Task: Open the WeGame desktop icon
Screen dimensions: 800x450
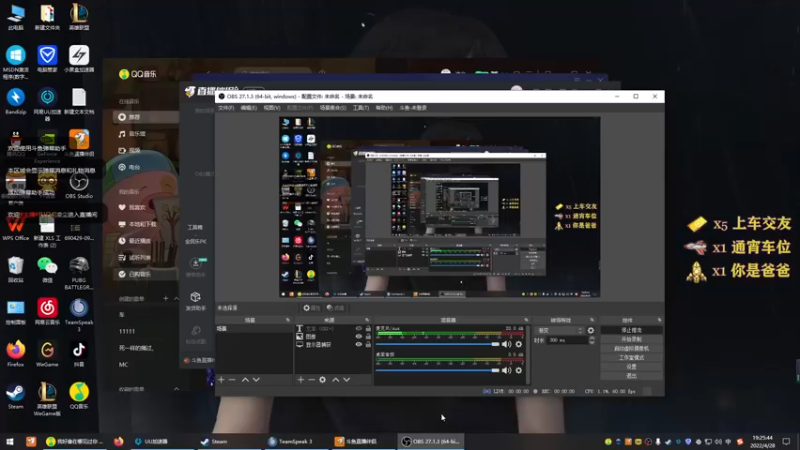Action: 47,354
